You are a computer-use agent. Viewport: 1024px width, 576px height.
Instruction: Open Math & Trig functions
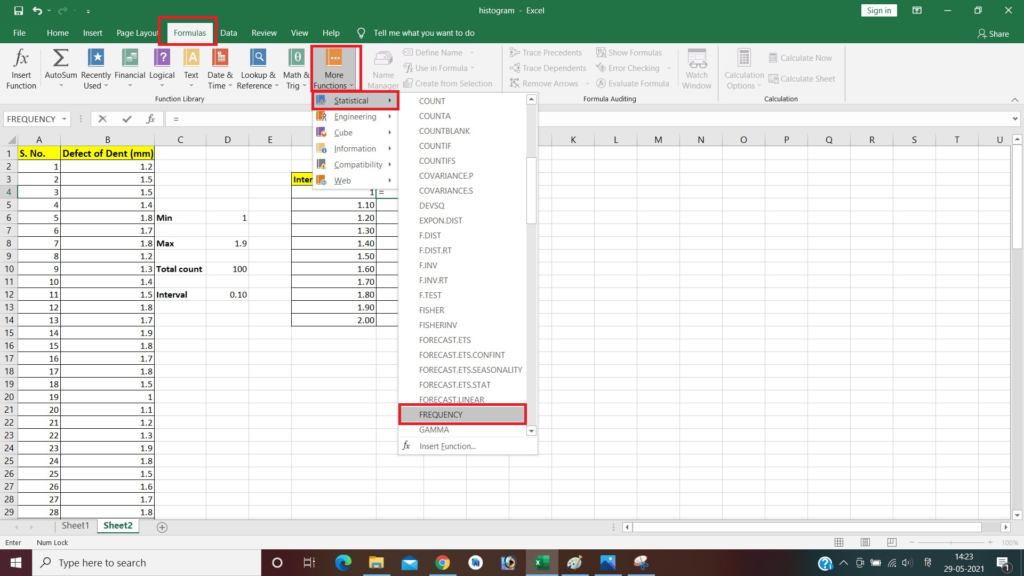click(296, 69)
